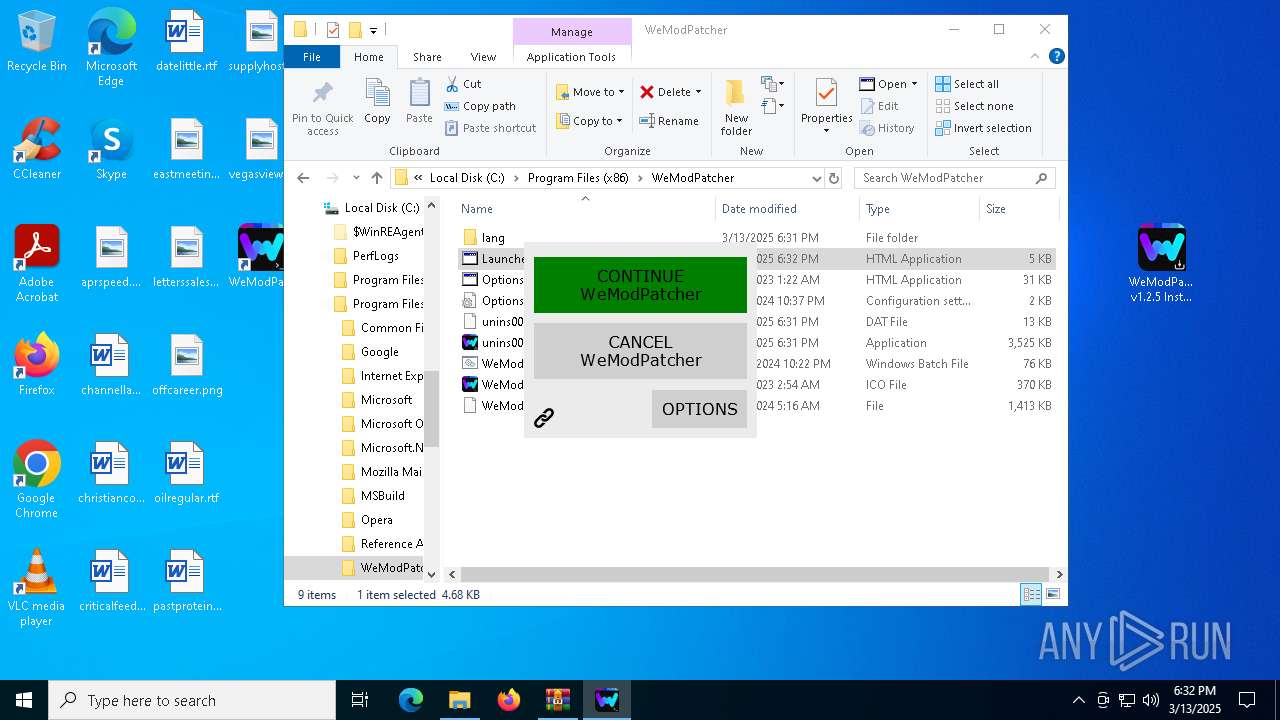Click the WeModPatcher icon in the taskbar

pyautogui.click(x=607, y=700)
